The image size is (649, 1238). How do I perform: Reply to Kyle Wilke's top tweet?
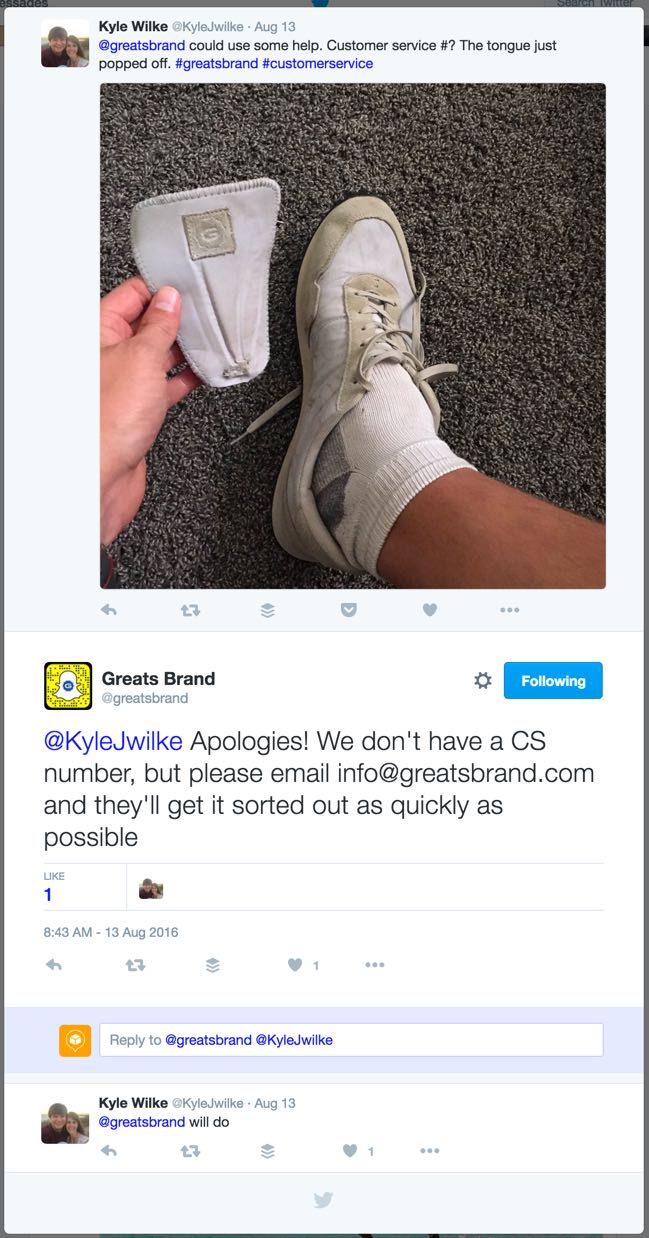[x=109, y=610]
